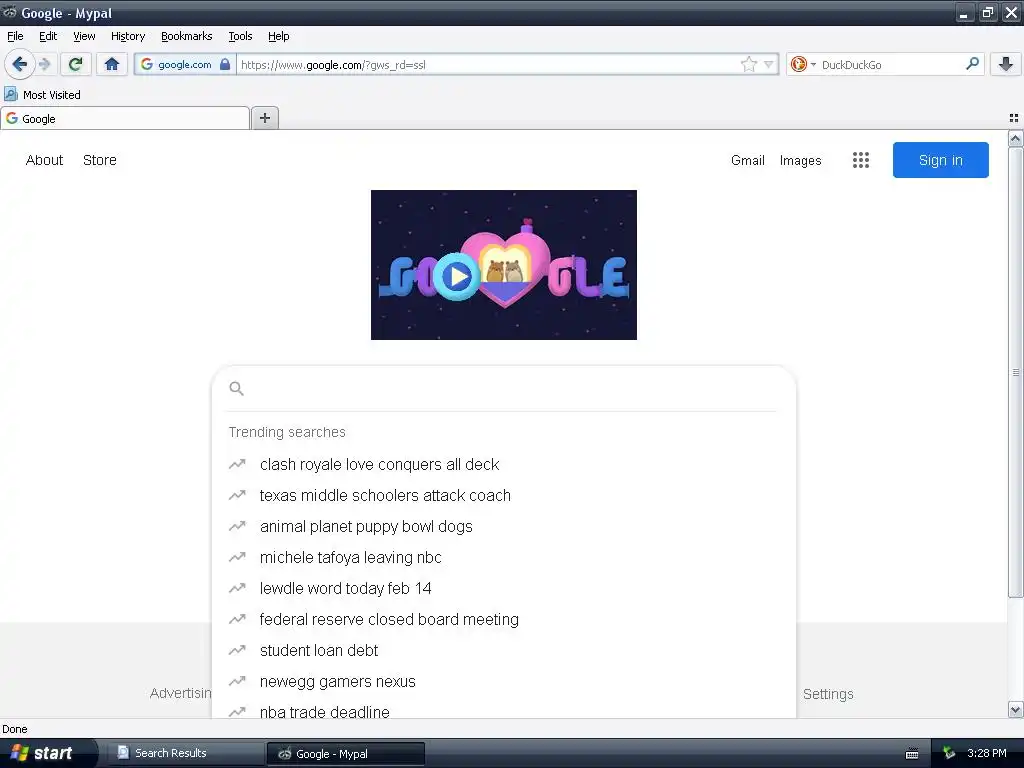Click the search magnifier in DuckDuckGo box
This screenshot has width=1024, height=768.
click(972, 64)
